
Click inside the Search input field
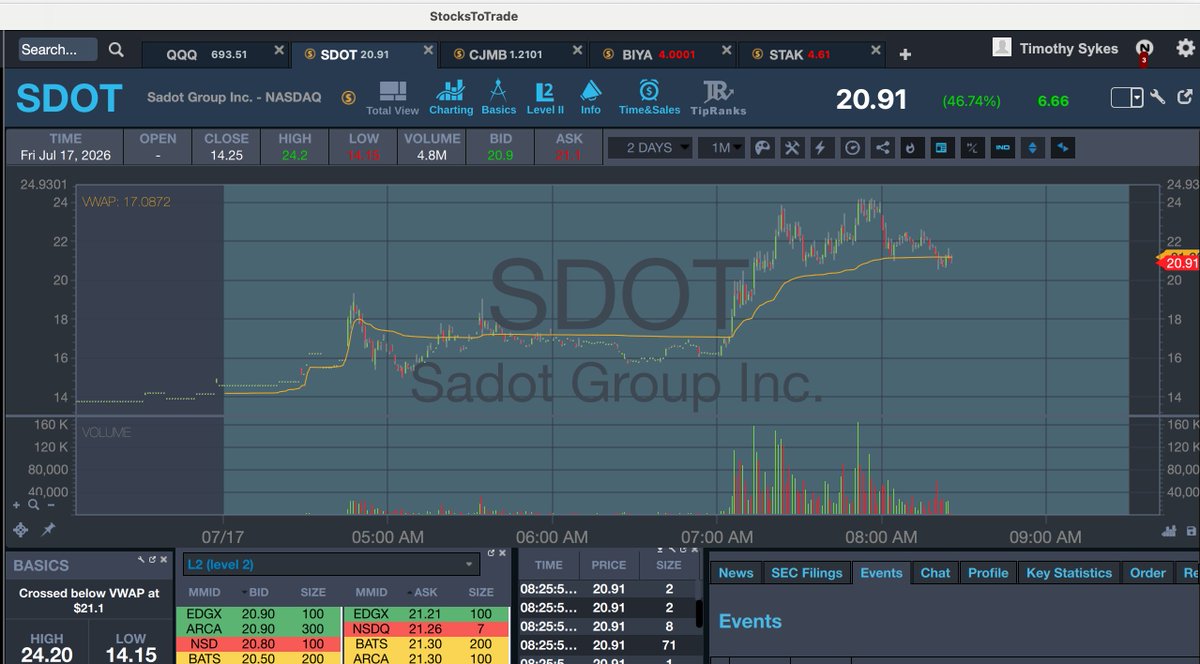(58, 49)
